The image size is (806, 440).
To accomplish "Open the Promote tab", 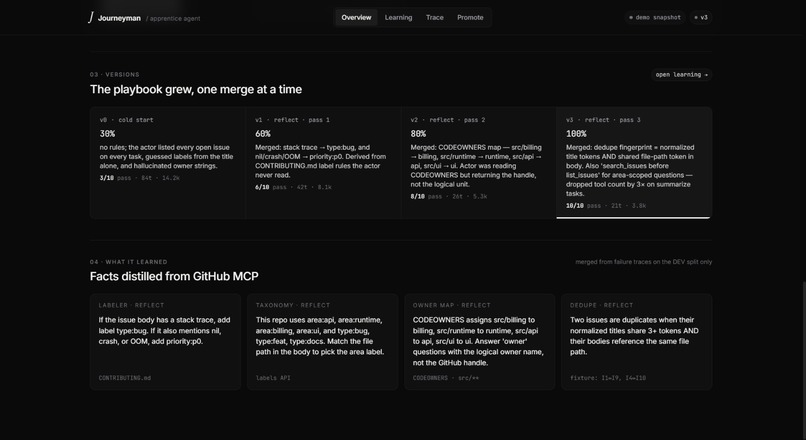I will [470, 17].
